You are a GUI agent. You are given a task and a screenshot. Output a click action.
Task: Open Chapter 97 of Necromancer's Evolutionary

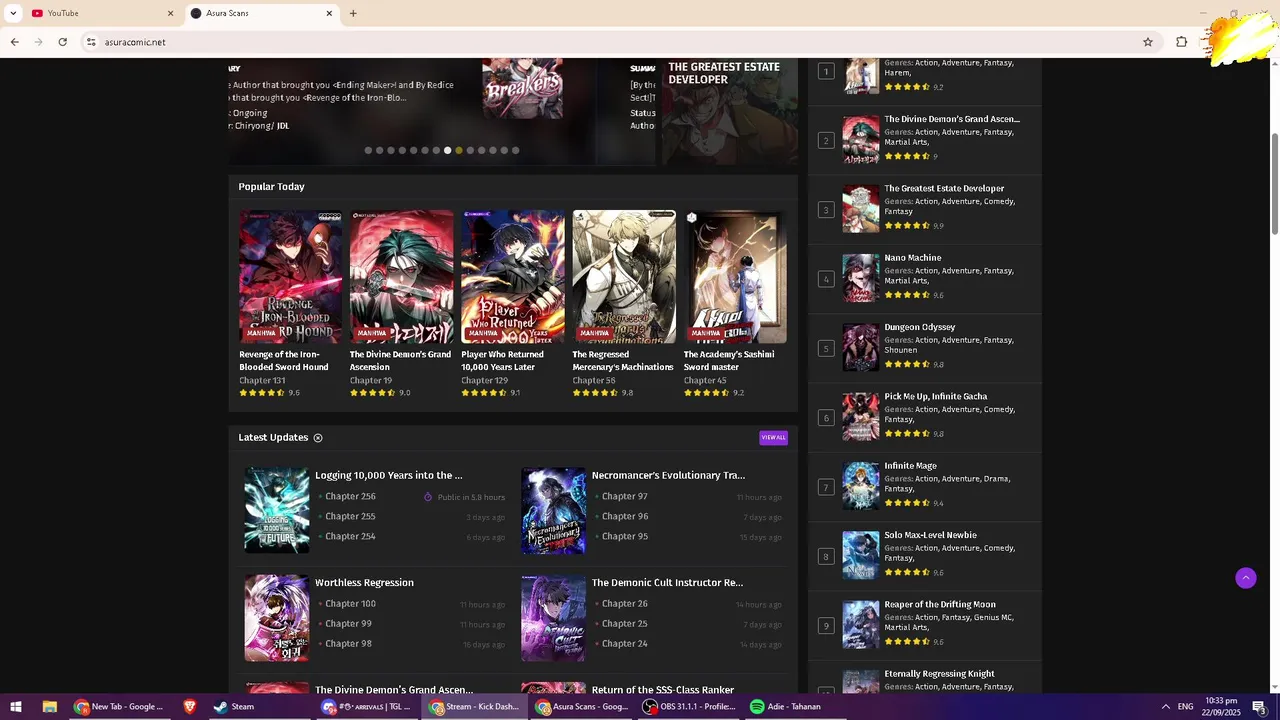click(x=625, y=496)
